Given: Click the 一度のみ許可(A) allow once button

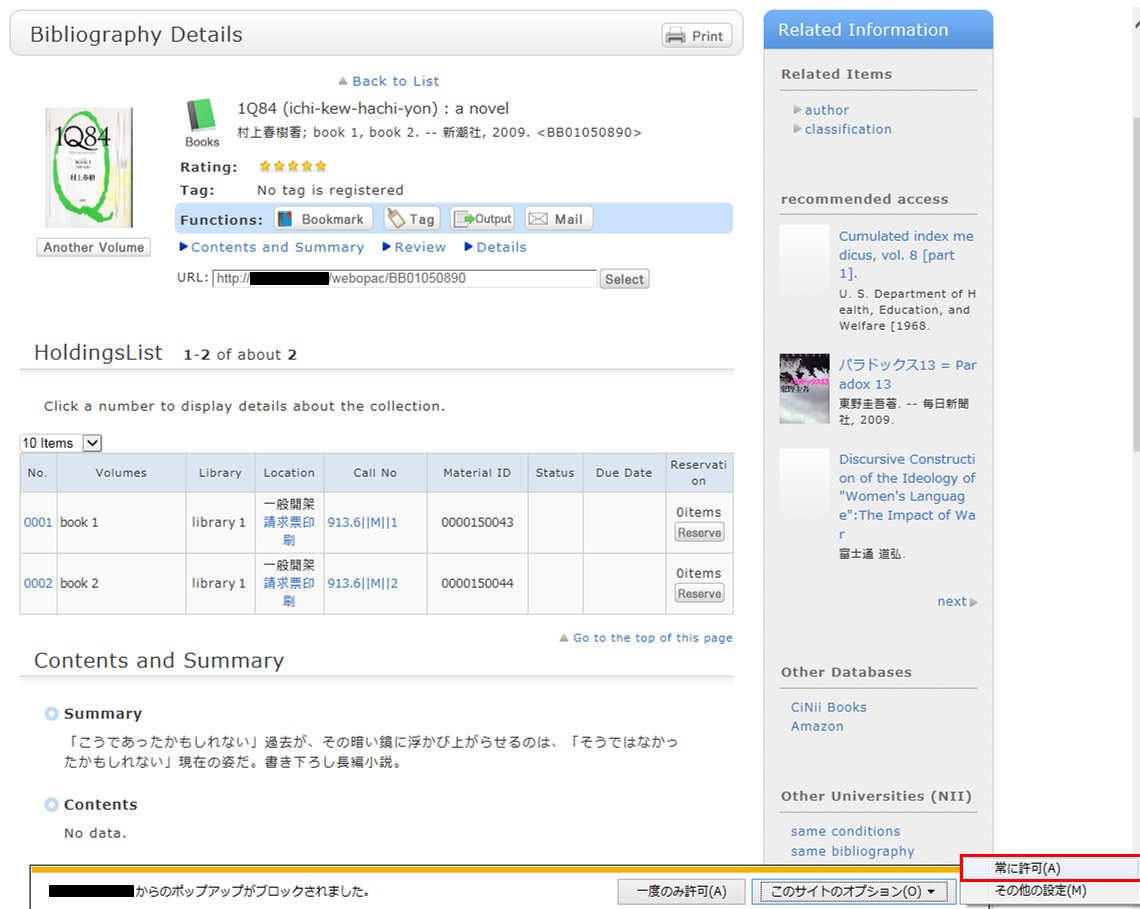Looking at the screenshot, I should 680,891.
